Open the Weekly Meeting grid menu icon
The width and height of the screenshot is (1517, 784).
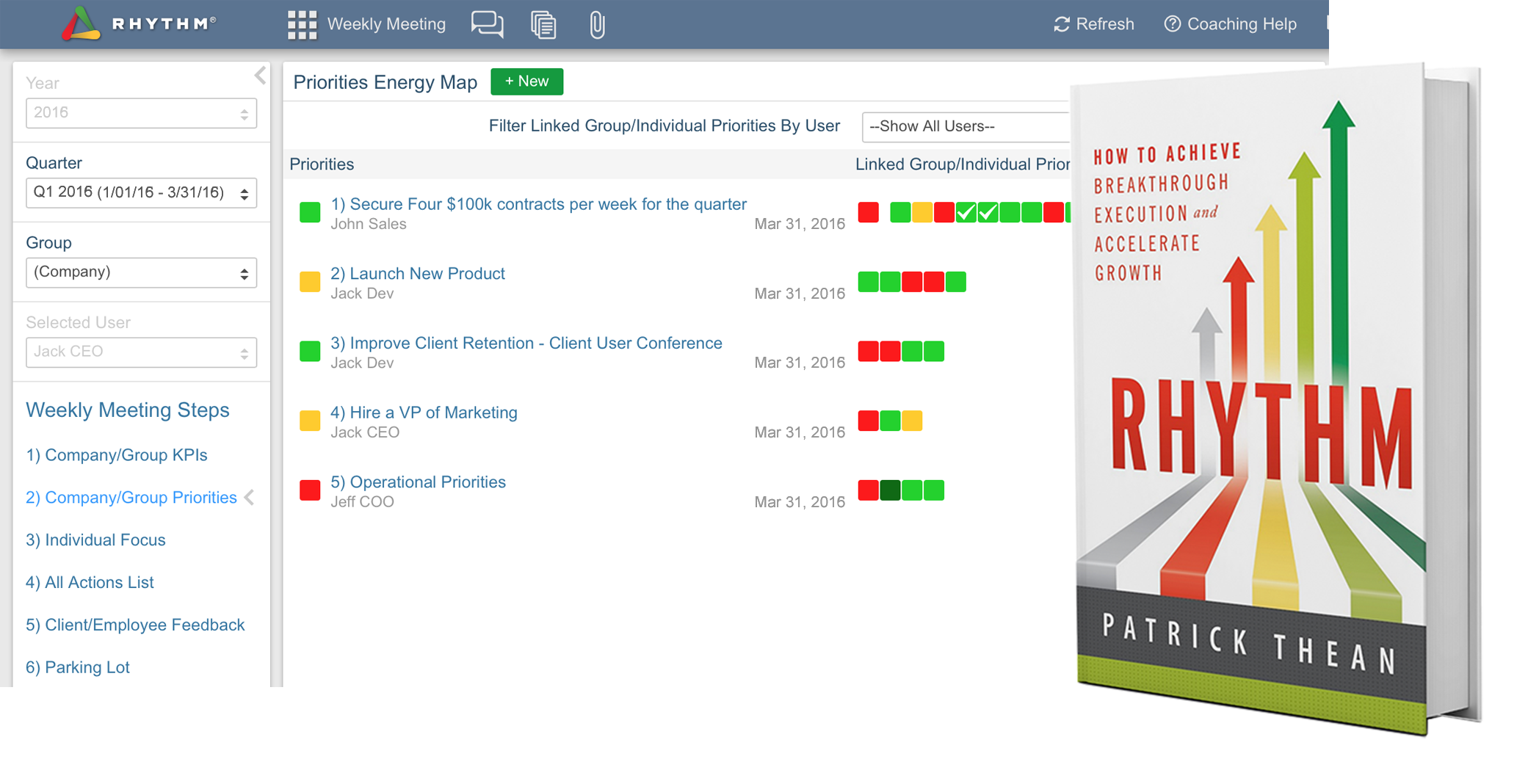[x=302, y=24]
